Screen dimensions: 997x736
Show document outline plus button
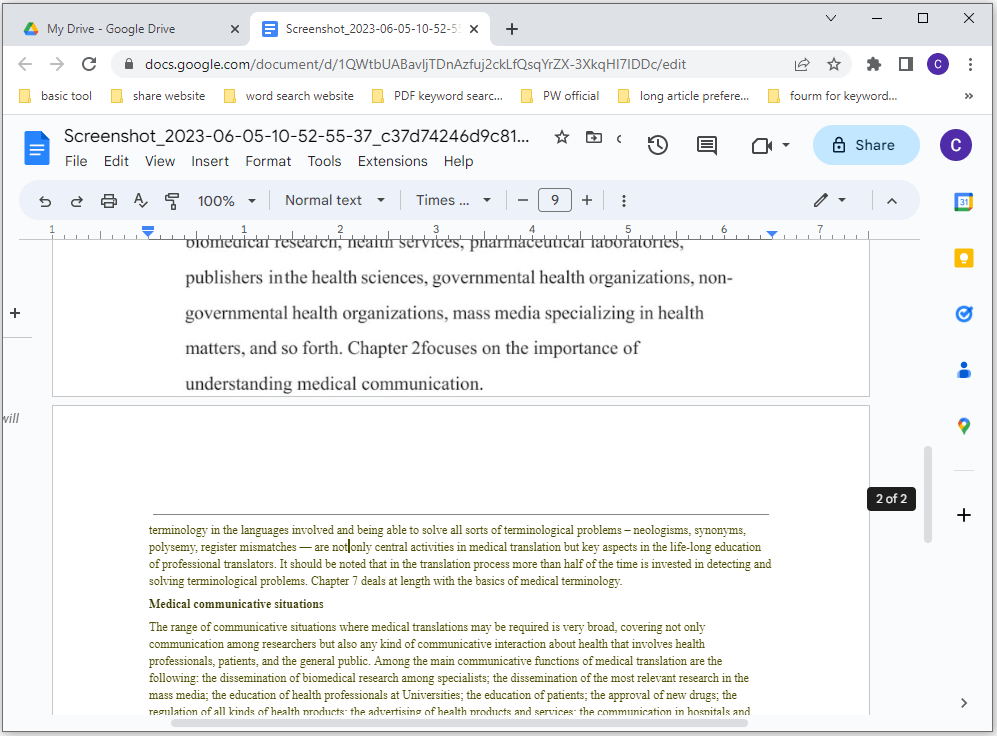pyautogui.click(x=15, y=313)
